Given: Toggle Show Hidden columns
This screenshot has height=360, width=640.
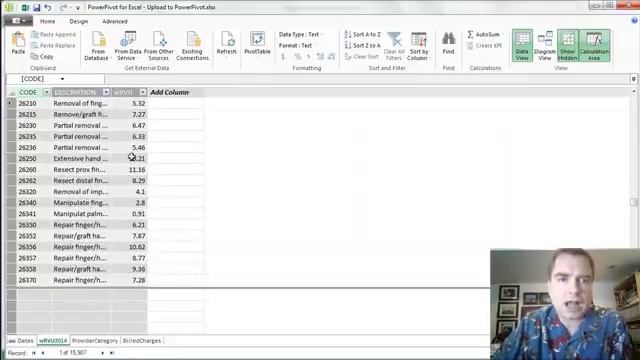Looking at the screenshot, I should [567, 46].
